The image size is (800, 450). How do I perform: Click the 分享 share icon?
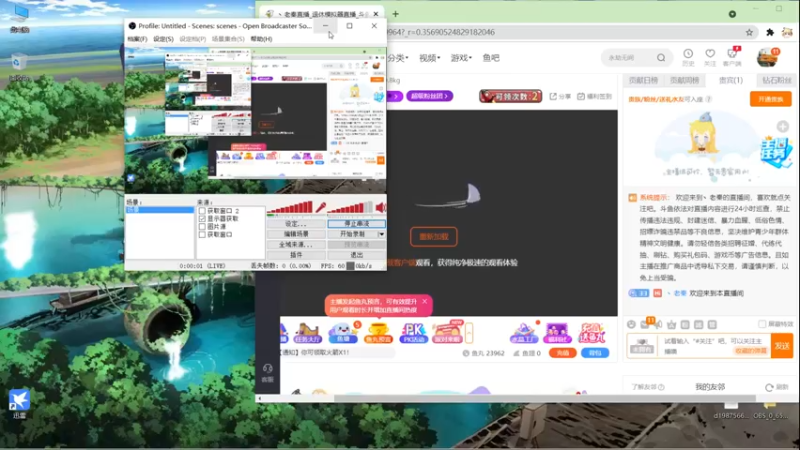click(x=560, y=96)
